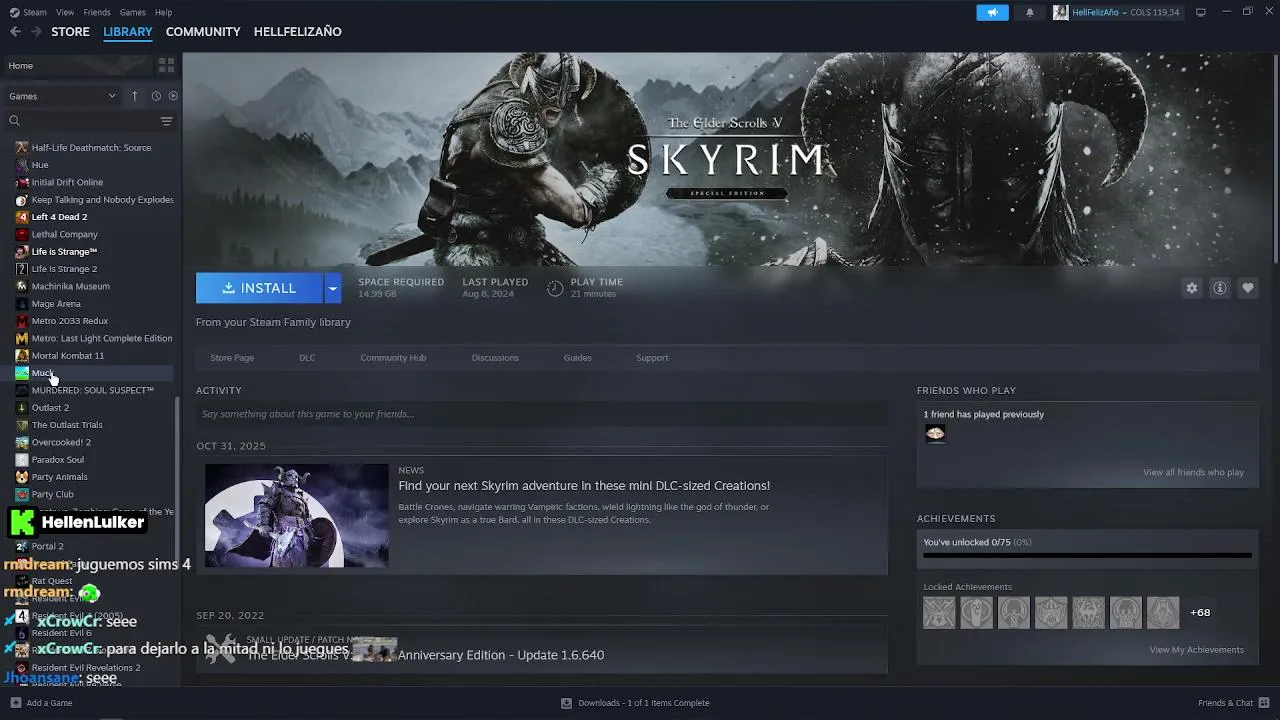Click the Metro 2033 Redux icon
The height and width of the screenshot is (720, 1280).
click(x=22, y=321)
